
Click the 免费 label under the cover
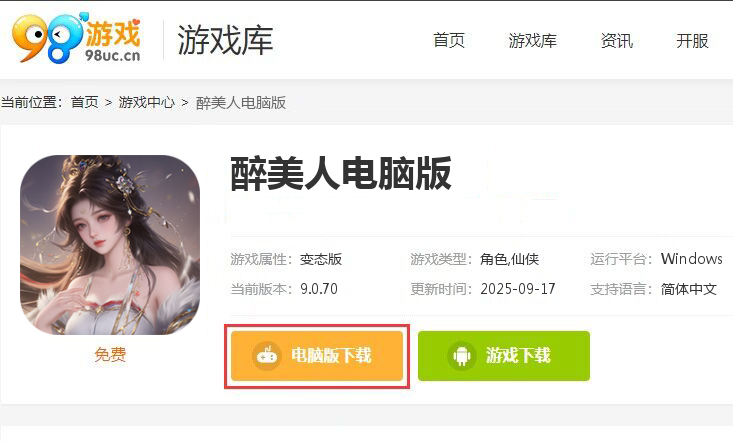pos(110,355)
